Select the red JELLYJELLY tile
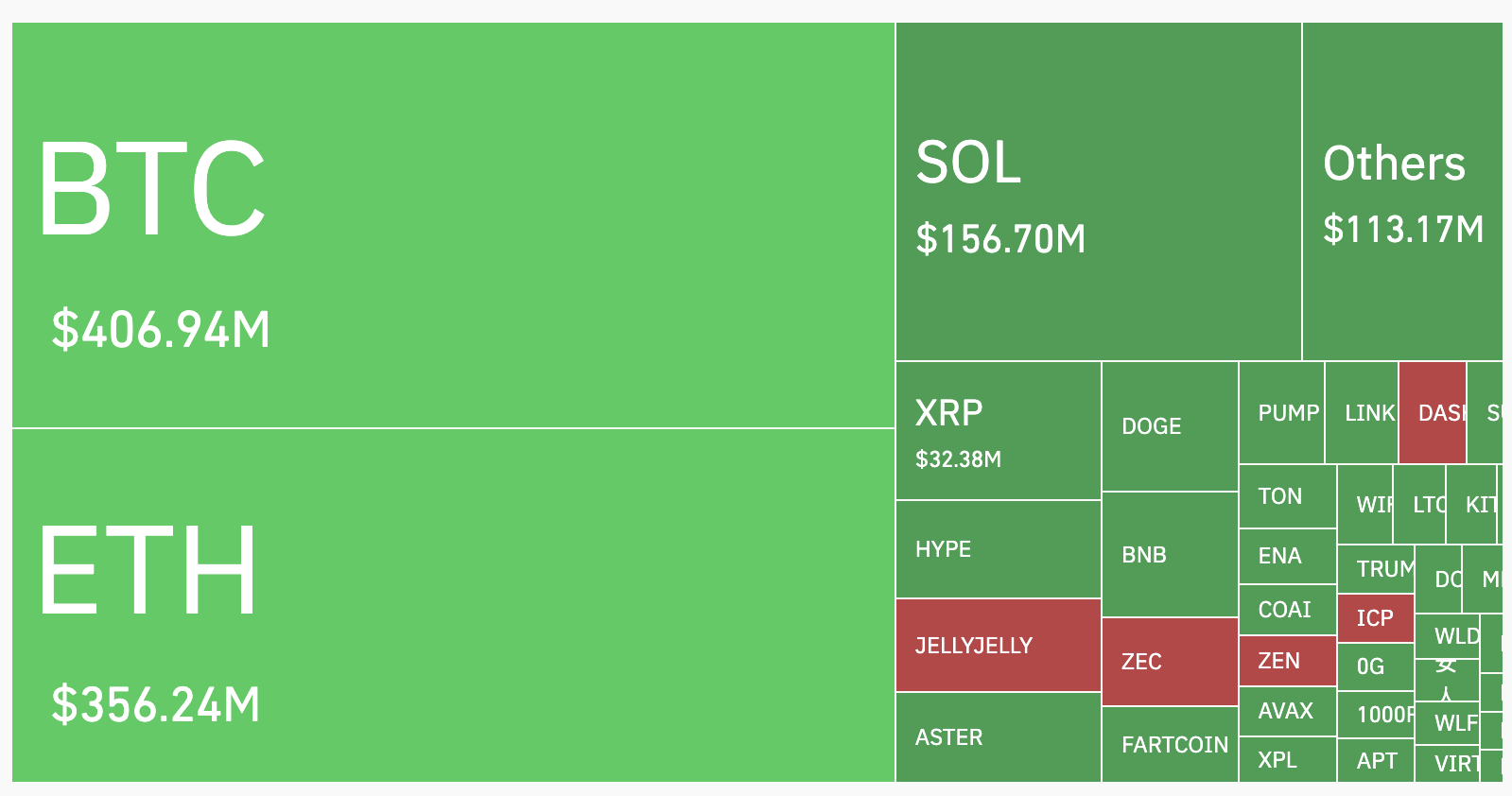 [998, 646]
